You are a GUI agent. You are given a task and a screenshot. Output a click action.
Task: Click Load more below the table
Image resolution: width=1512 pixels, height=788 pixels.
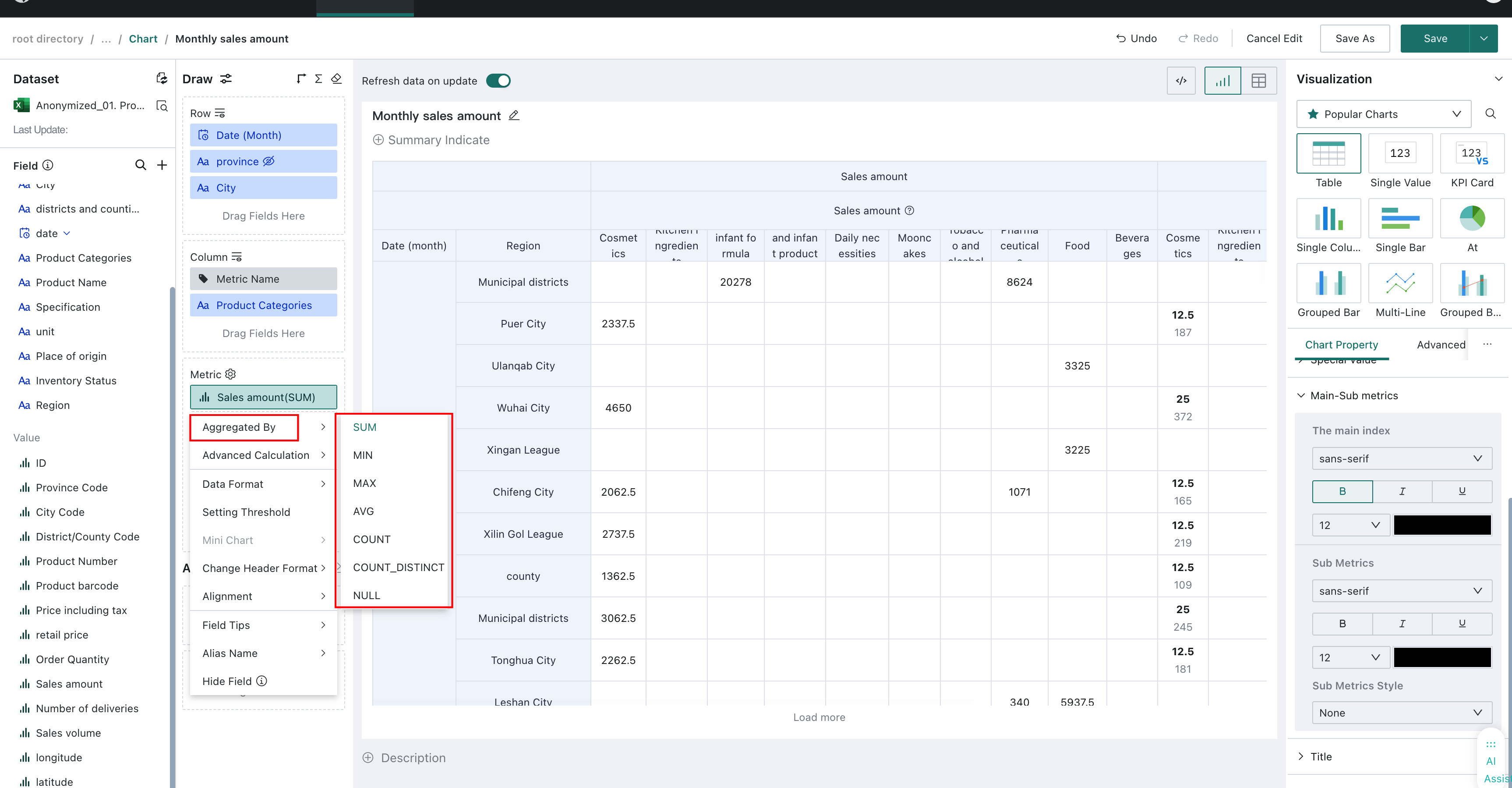tap(820, 717)
